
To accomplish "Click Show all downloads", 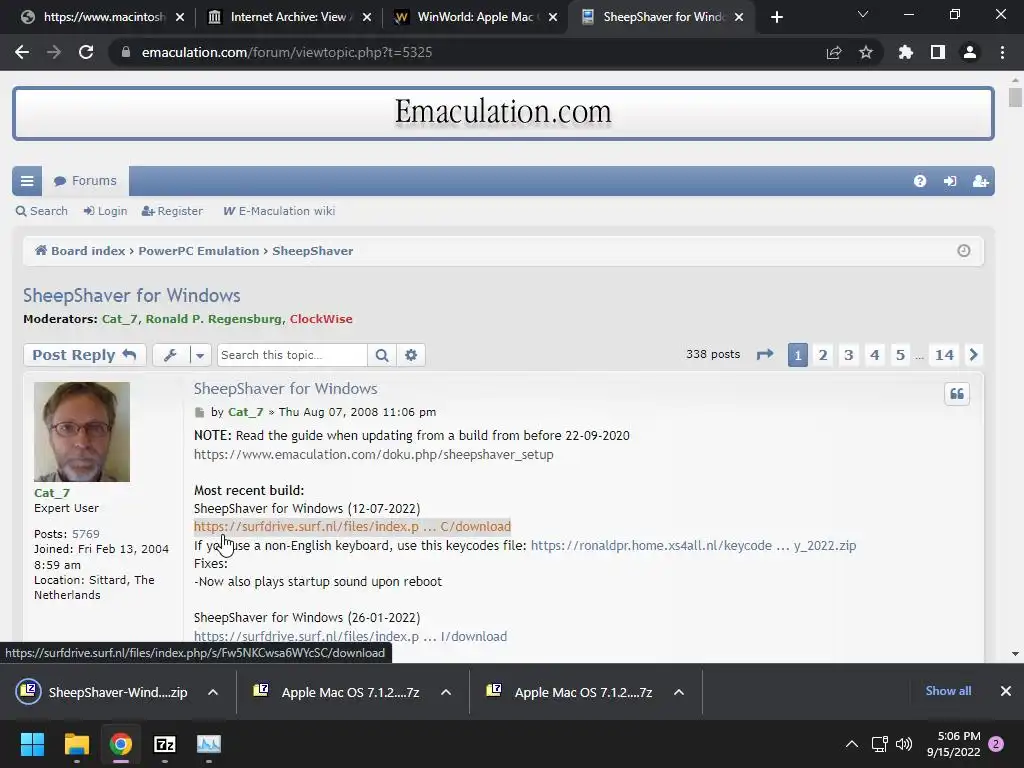I will pos(948,691).
